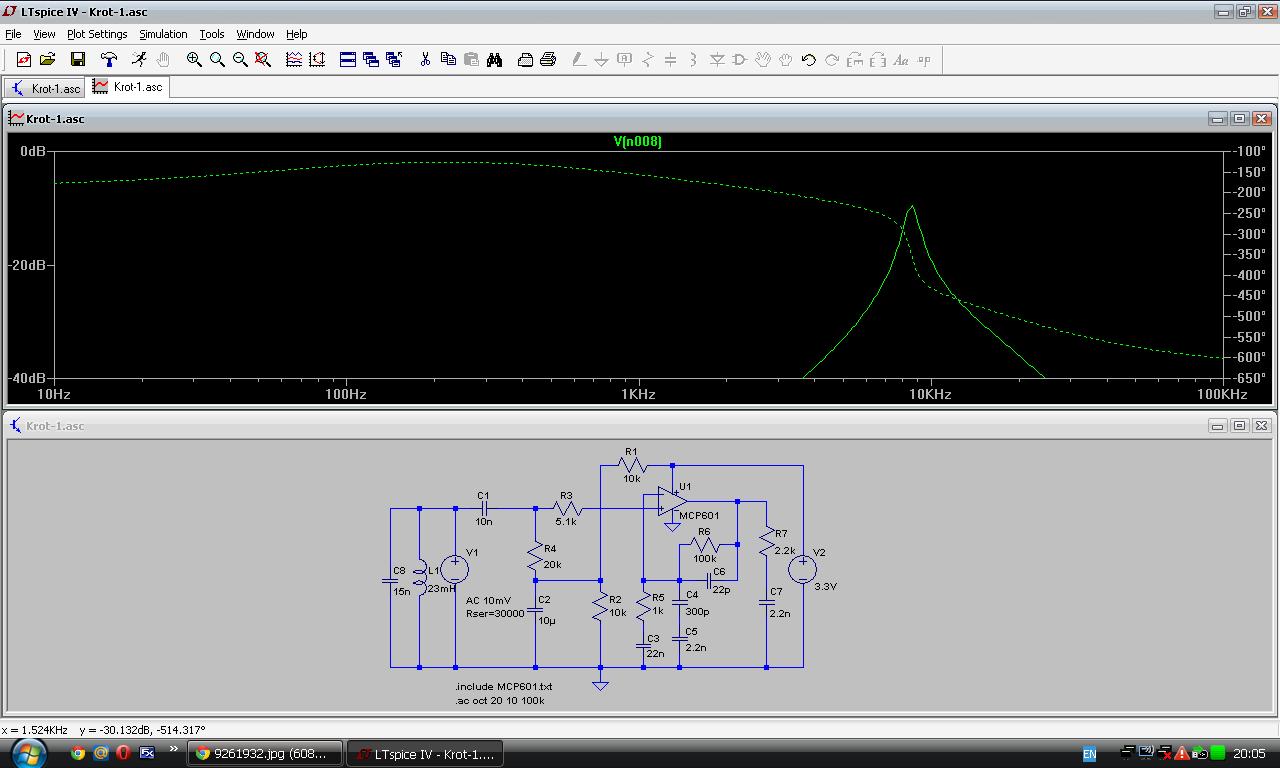Cascade windows using the overlapping panes icon

(x=371, y=60)
